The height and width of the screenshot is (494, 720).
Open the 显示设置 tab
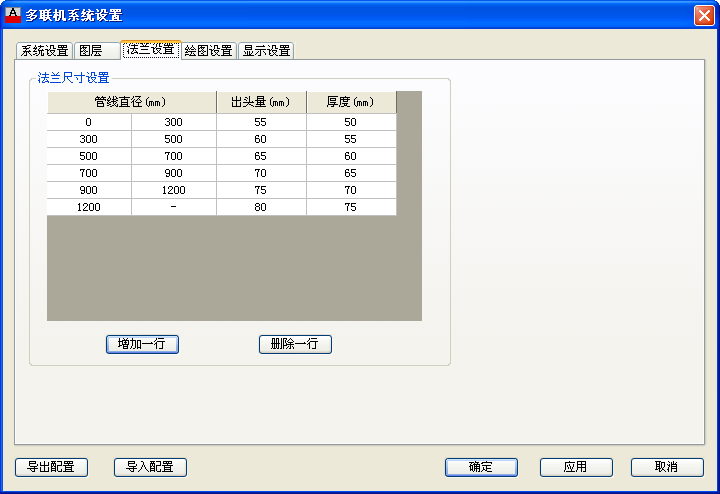(x=266, y=51)
